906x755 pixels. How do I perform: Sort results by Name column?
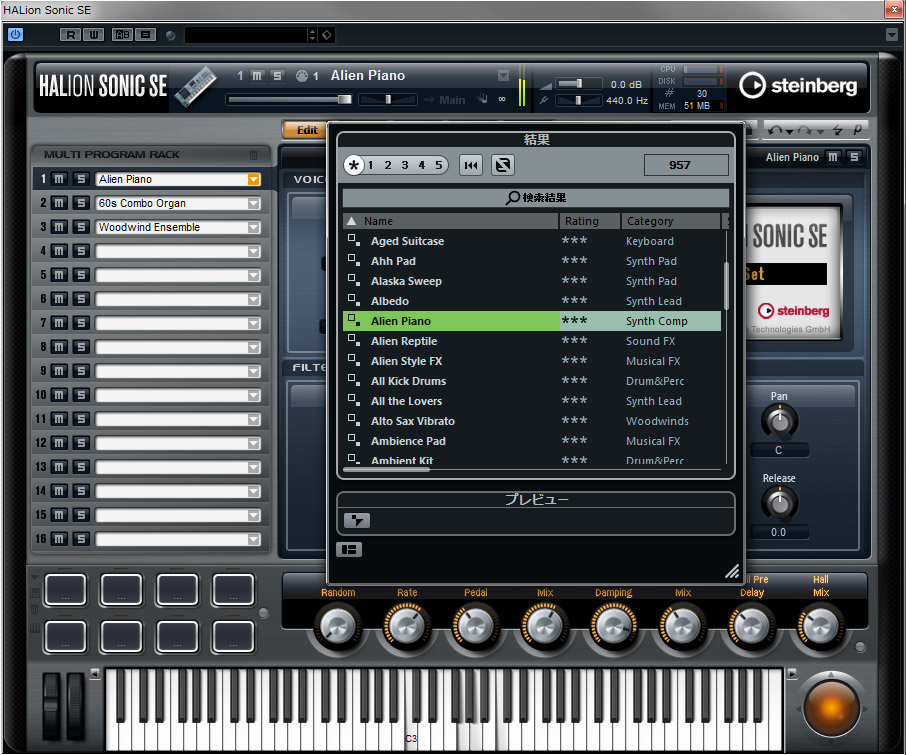tap(451, 221)
